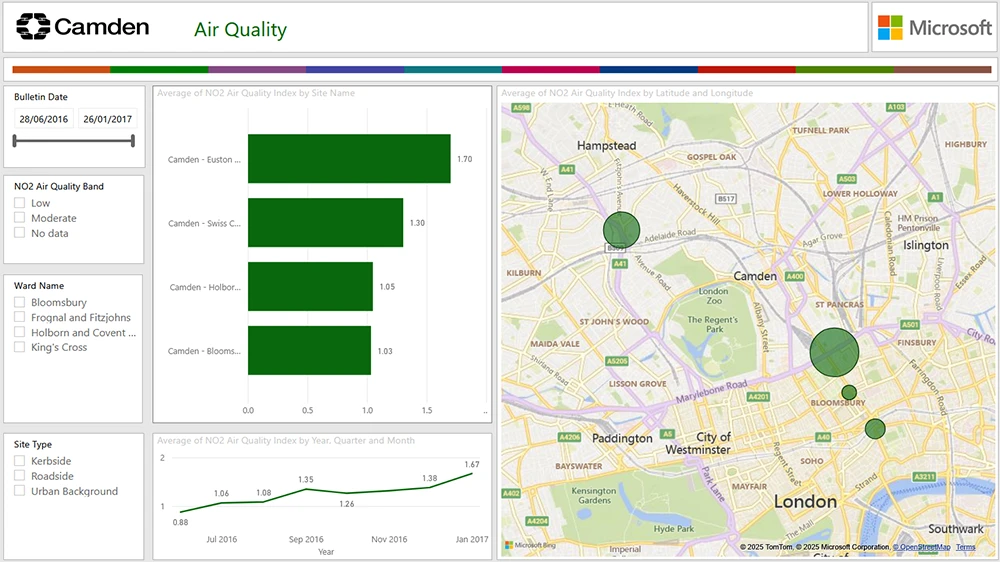The height and width of the screenshot is (562, 1000).
Task: Select the Camden - Swiss C... bar
Action: pyautogui.click(x=325, y=223)
